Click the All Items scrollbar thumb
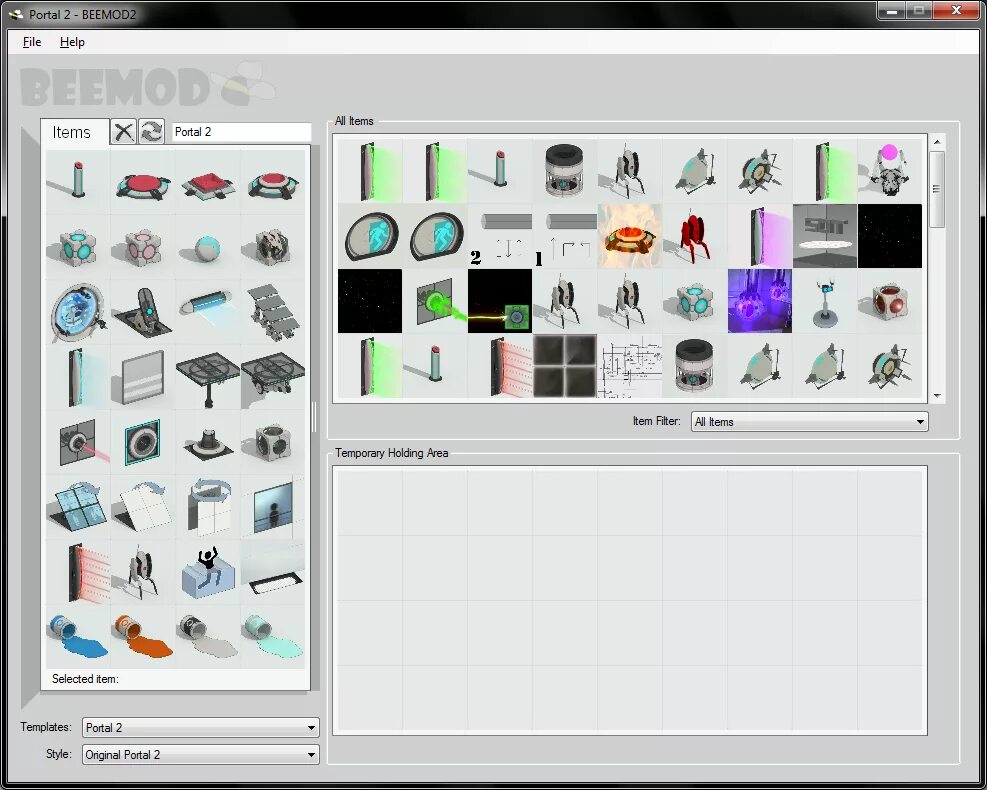 [x=937, y=189]
